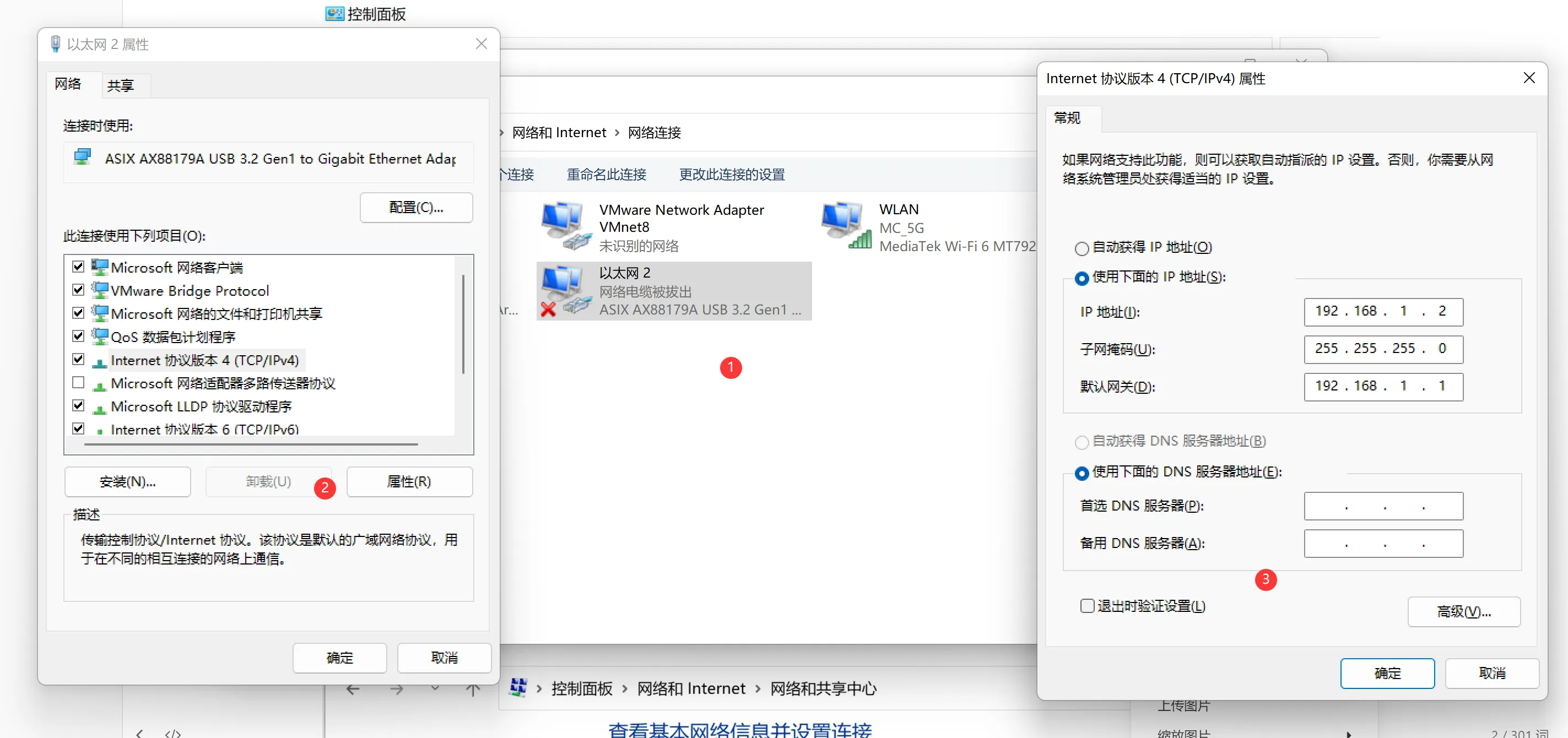Viewport: 1568px width, 738px height.
Task: Click the back arrow in bottom navigation
Action: 353,689
